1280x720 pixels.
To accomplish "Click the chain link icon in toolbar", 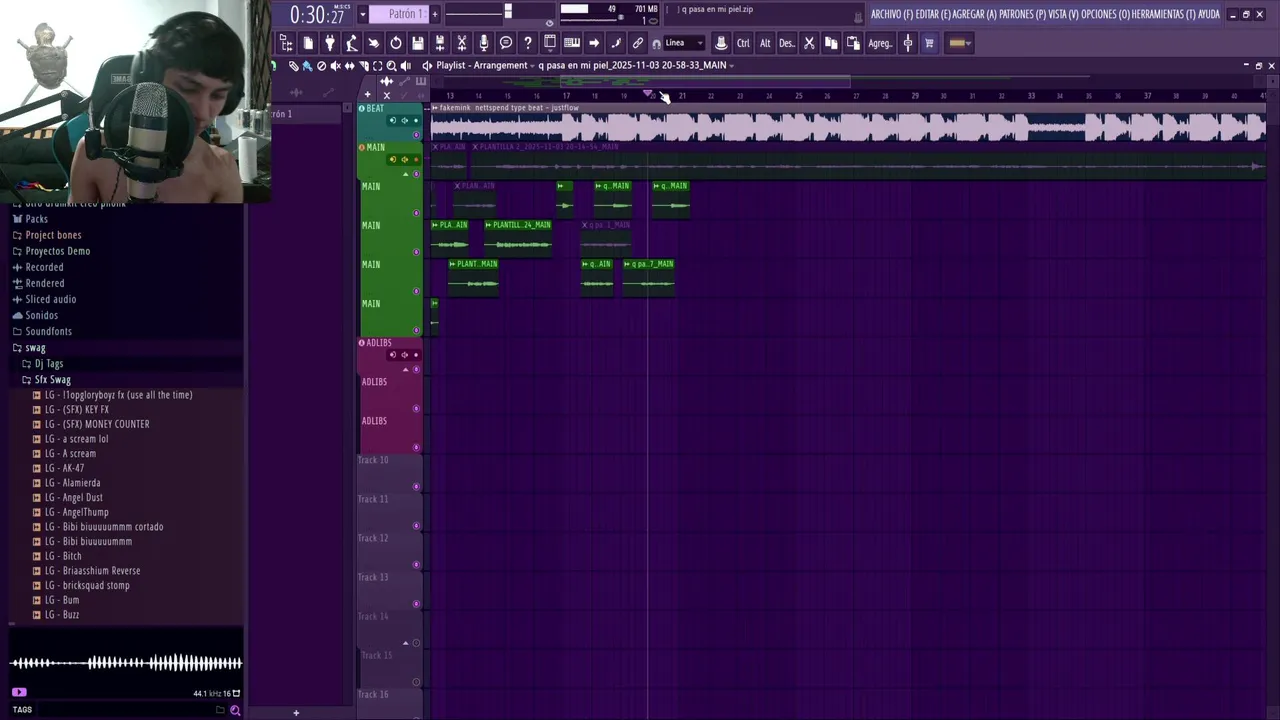I will (638, 43).
